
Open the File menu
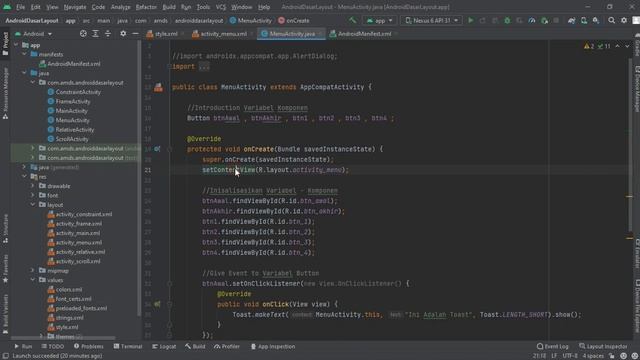tap(20, 7)
